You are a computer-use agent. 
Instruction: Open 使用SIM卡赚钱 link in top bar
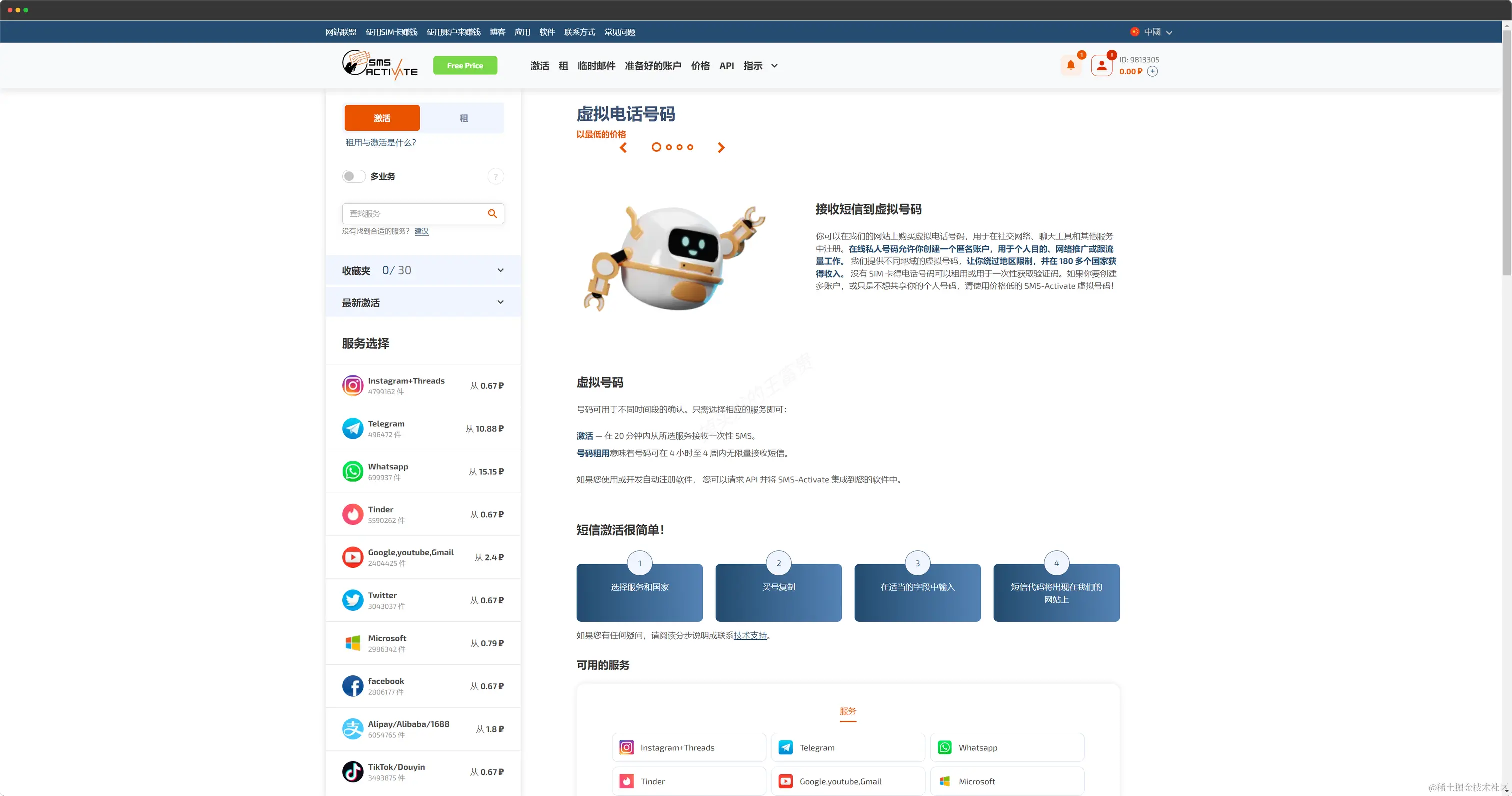(391, 32)
